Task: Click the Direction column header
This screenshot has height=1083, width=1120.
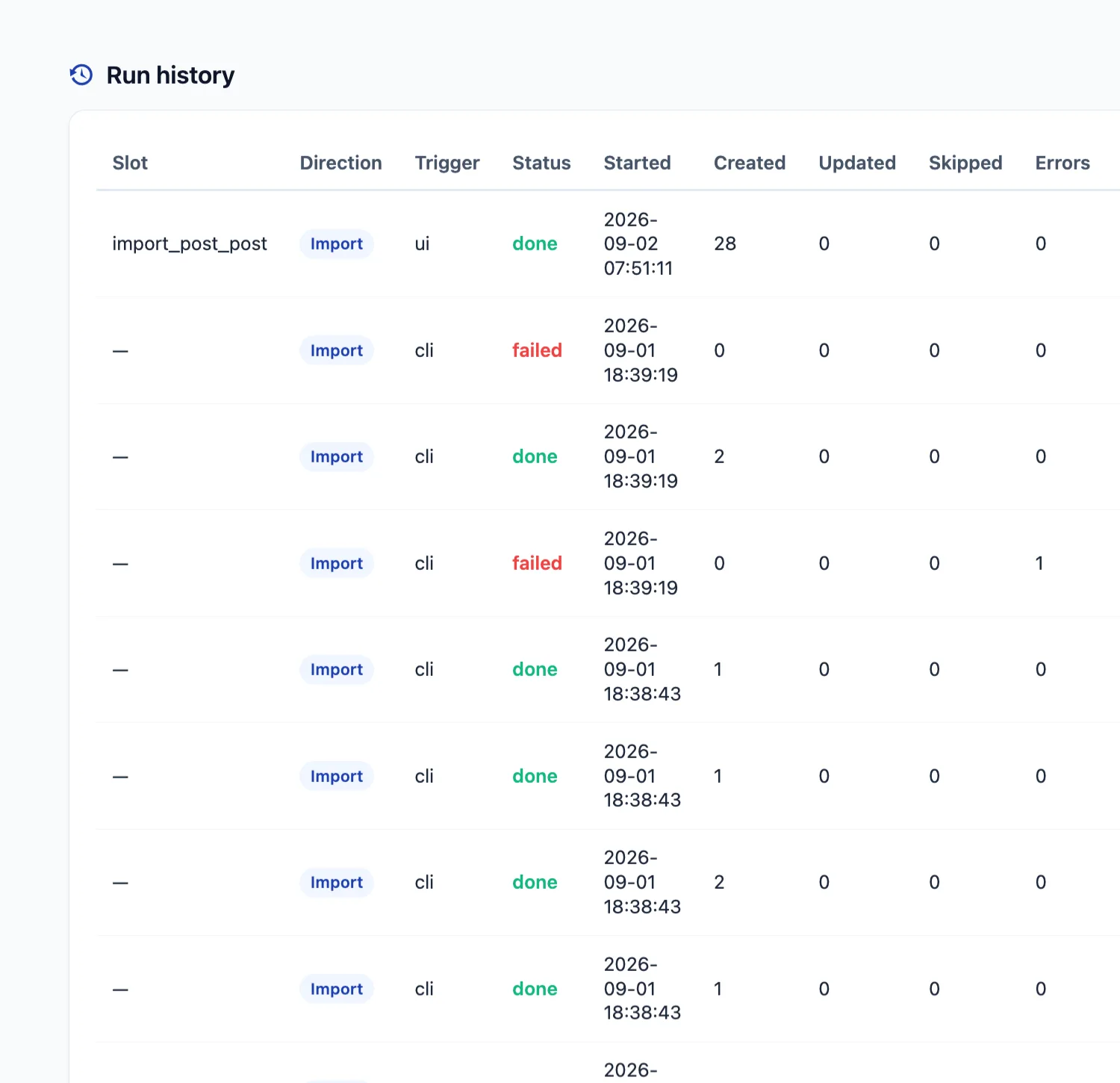Action: click(x=340, y=163)
